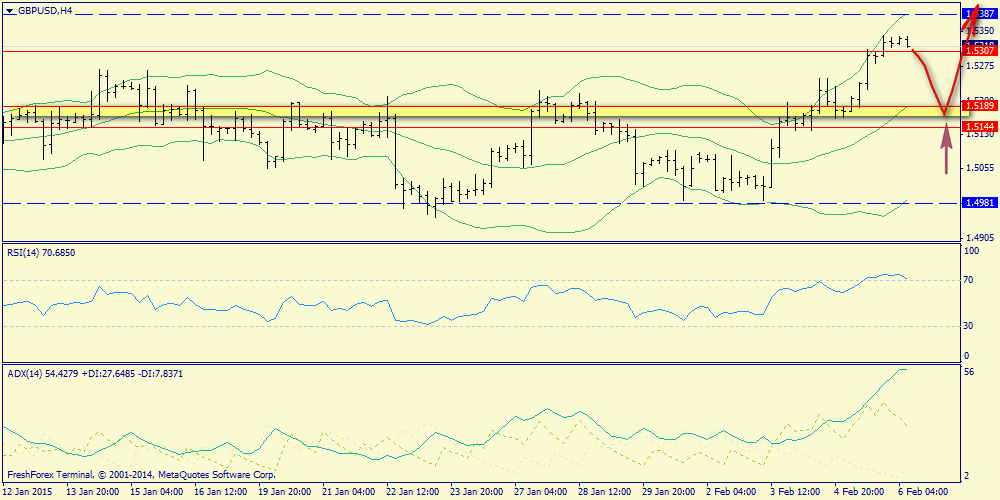This screenshot has width=1000, height=500.
Task: Expand the dropdown arrow beside GBPUSD,H4
Action: pyautogui.click(x=8, y=11)
